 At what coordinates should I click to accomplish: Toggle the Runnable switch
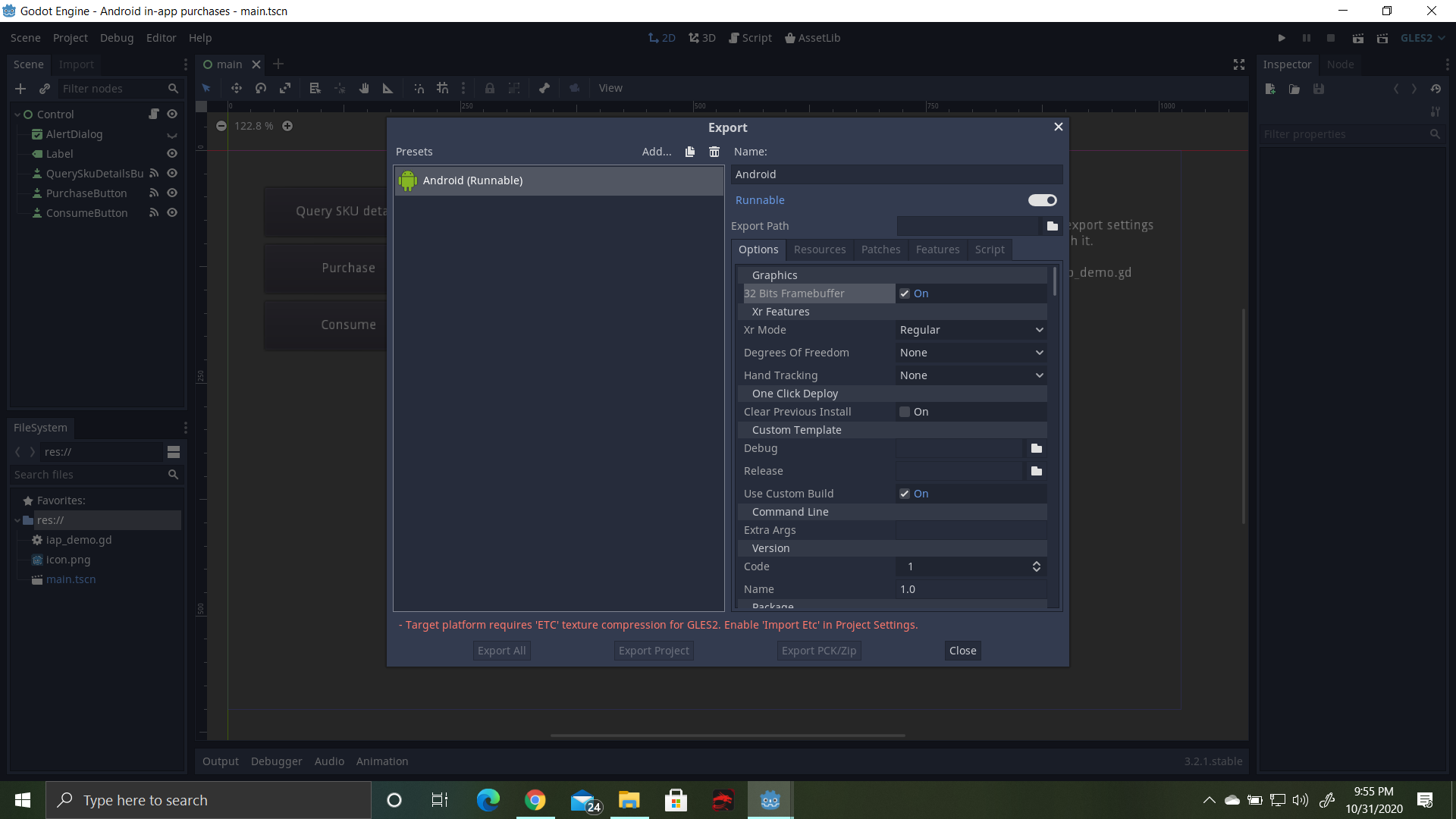(1042, 200)
